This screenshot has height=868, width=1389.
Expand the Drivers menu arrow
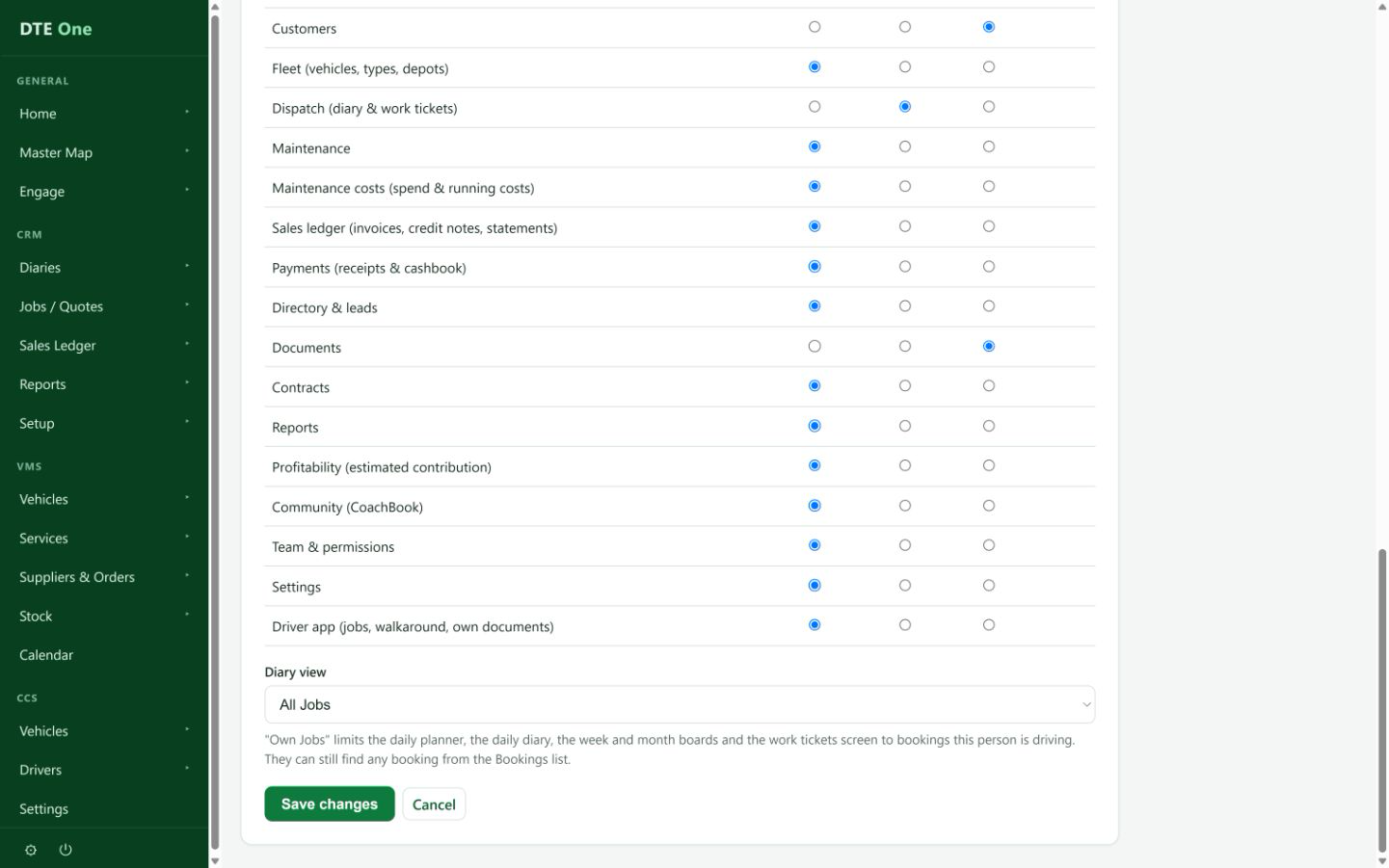point(187,769)
